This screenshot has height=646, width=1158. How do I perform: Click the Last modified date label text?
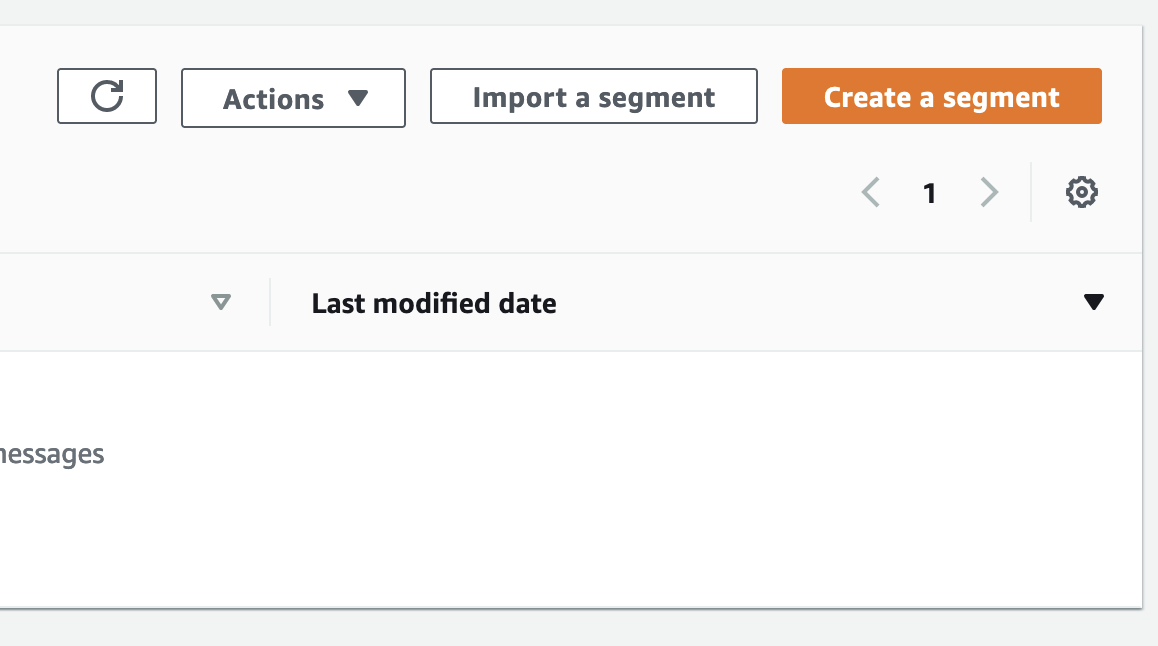434,303
